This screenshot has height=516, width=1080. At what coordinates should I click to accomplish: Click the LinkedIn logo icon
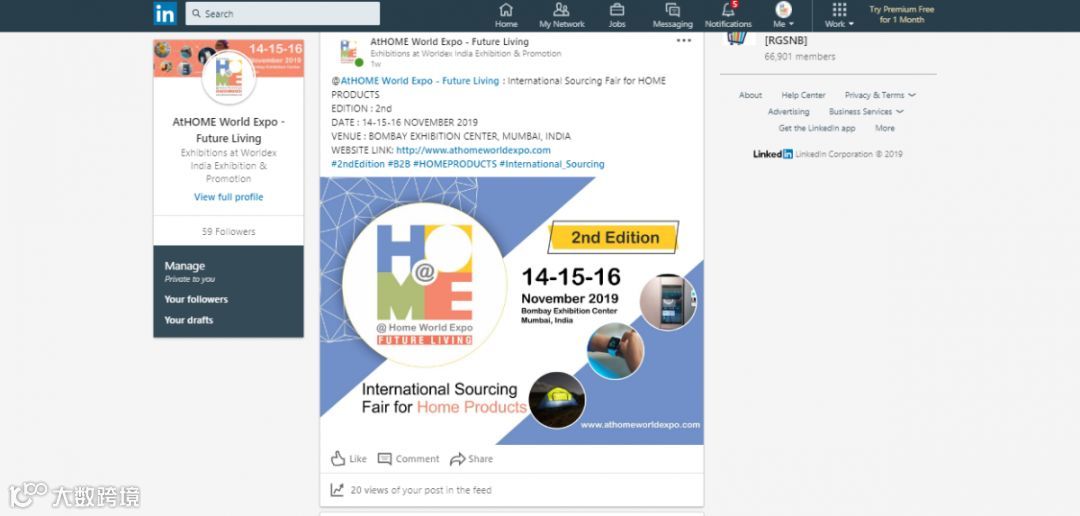[165, 14]
